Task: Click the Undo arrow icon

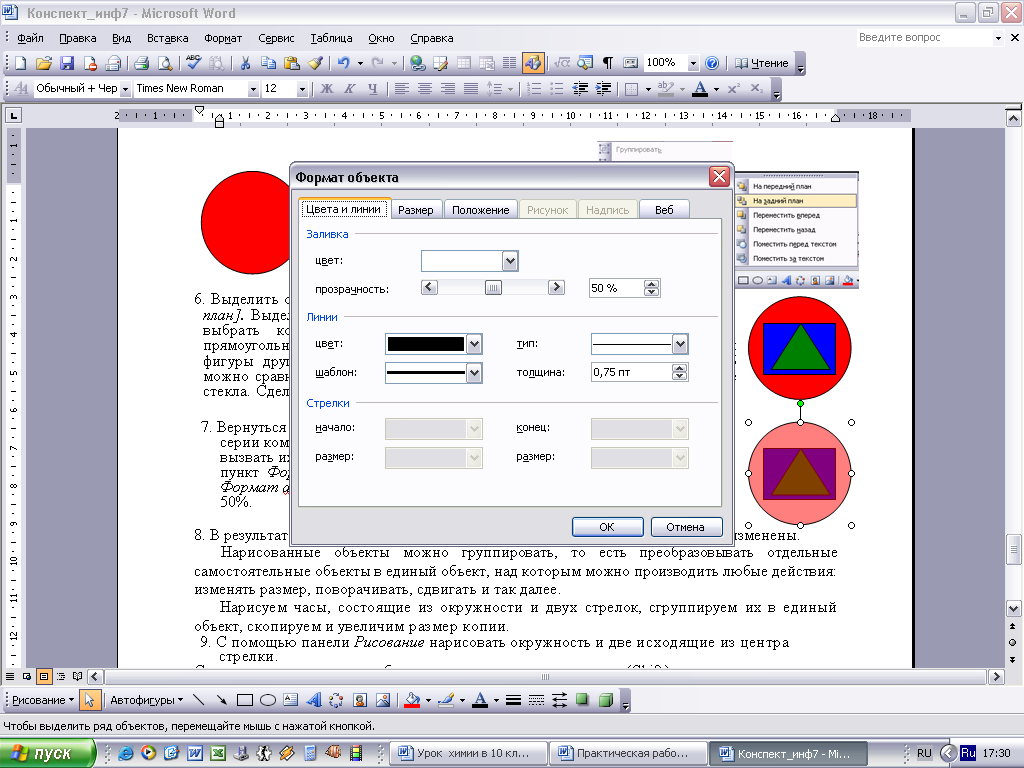Action: 344,63
